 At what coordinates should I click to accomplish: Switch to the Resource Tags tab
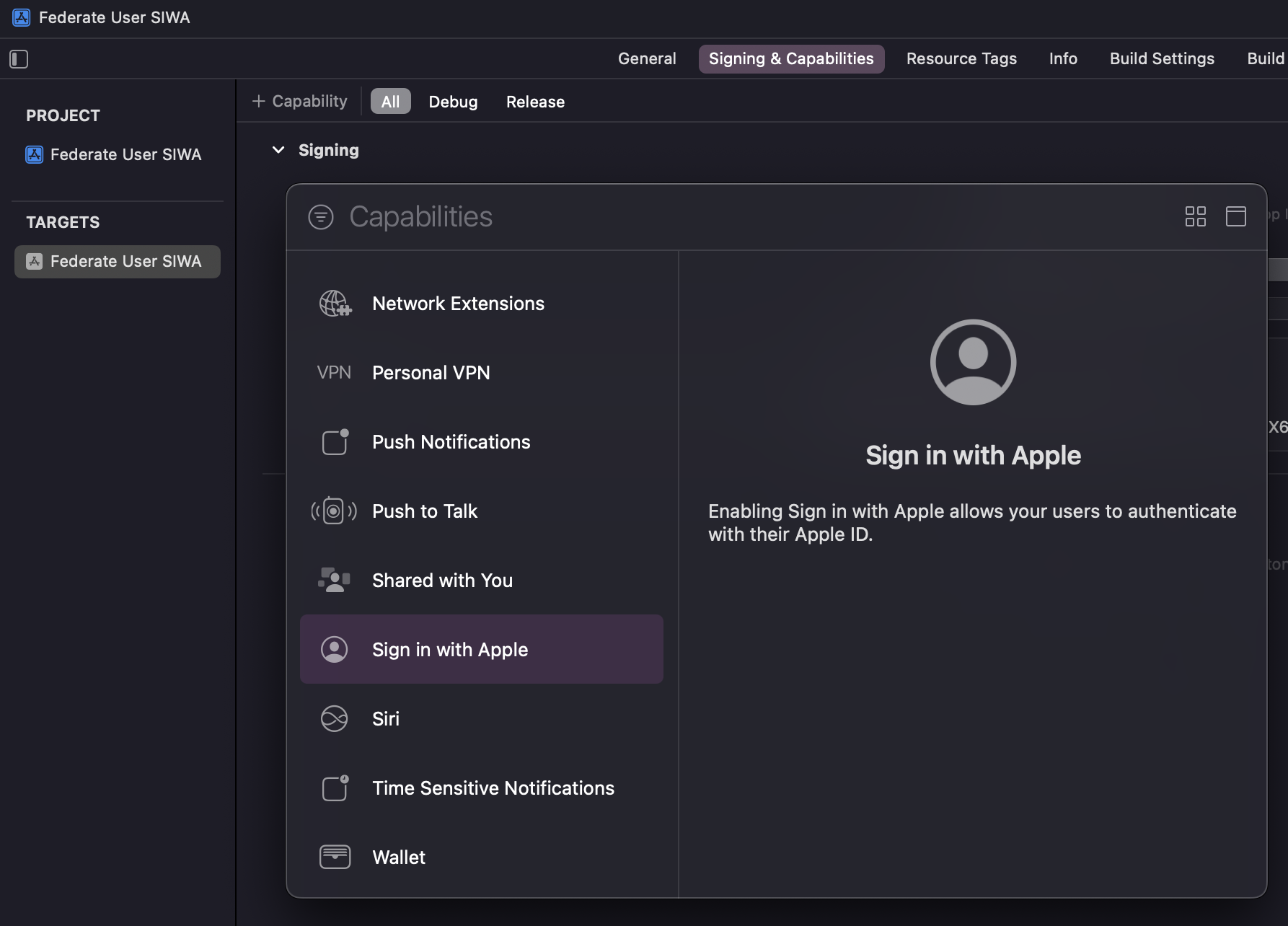(961, 58)
